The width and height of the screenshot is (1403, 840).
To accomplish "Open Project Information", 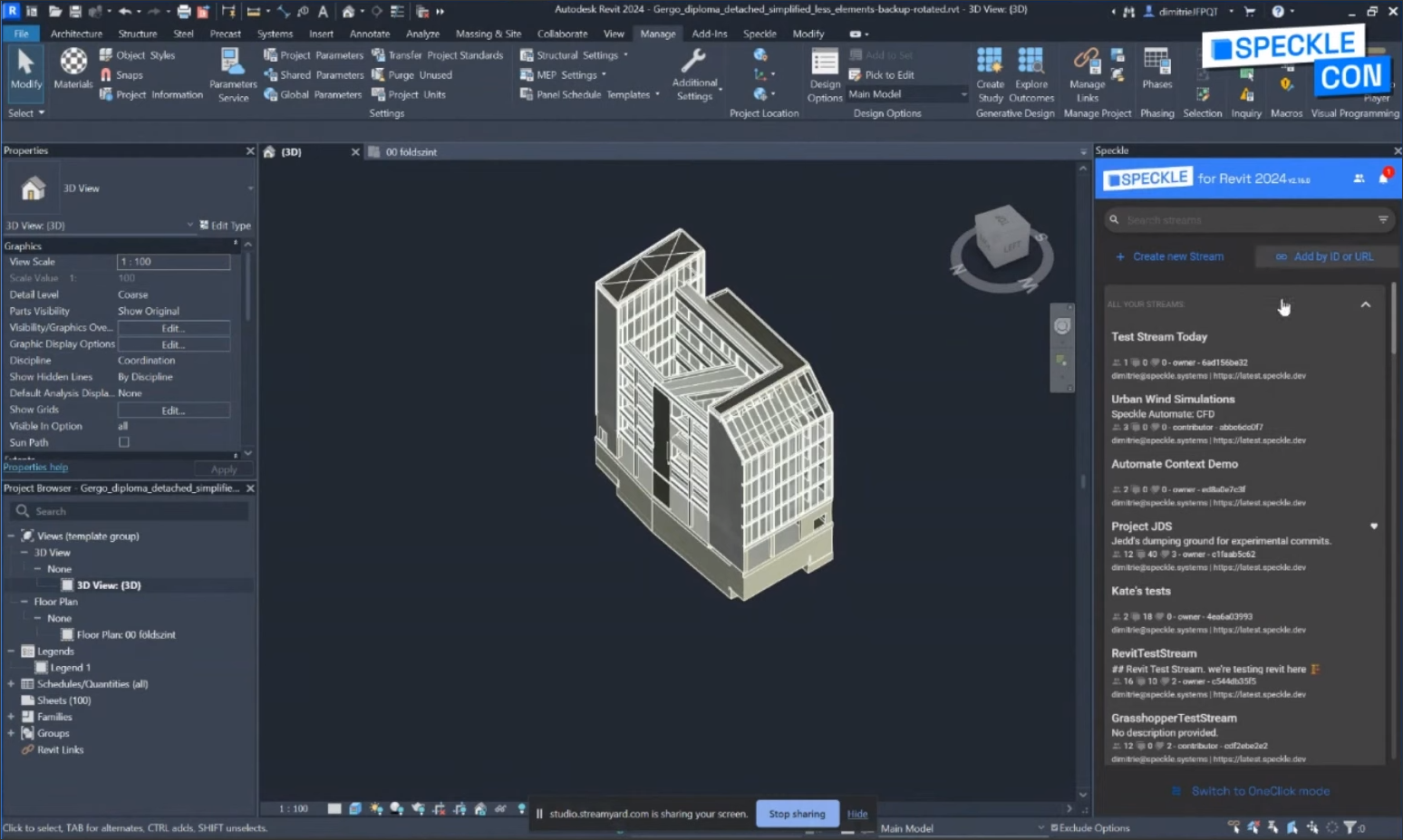I will [x=150, y=94].
